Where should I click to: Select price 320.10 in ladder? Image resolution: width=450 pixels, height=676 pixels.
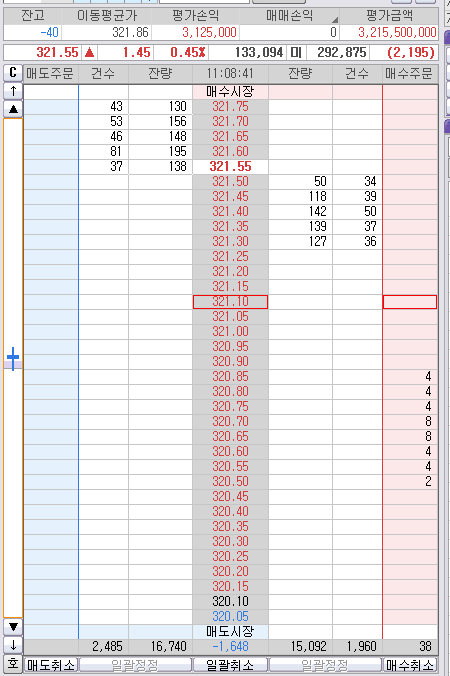point(230,601)
